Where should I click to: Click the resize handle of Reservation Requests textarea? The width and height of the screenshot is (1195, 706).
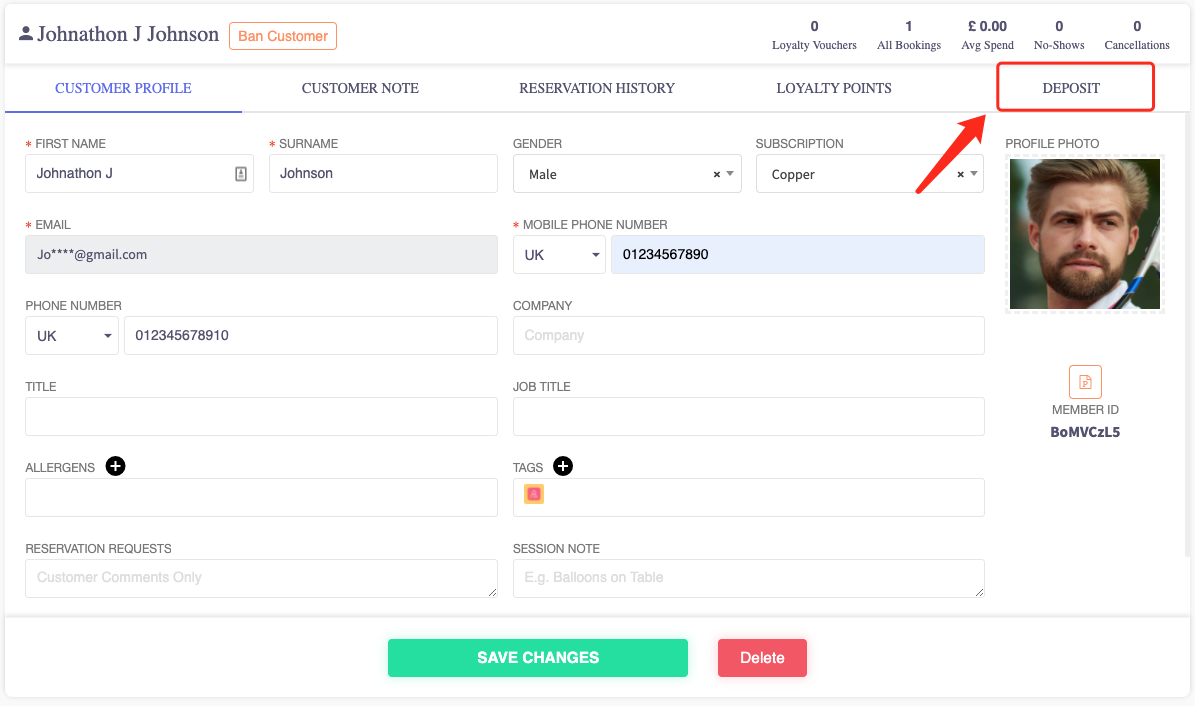coord(492,592)
